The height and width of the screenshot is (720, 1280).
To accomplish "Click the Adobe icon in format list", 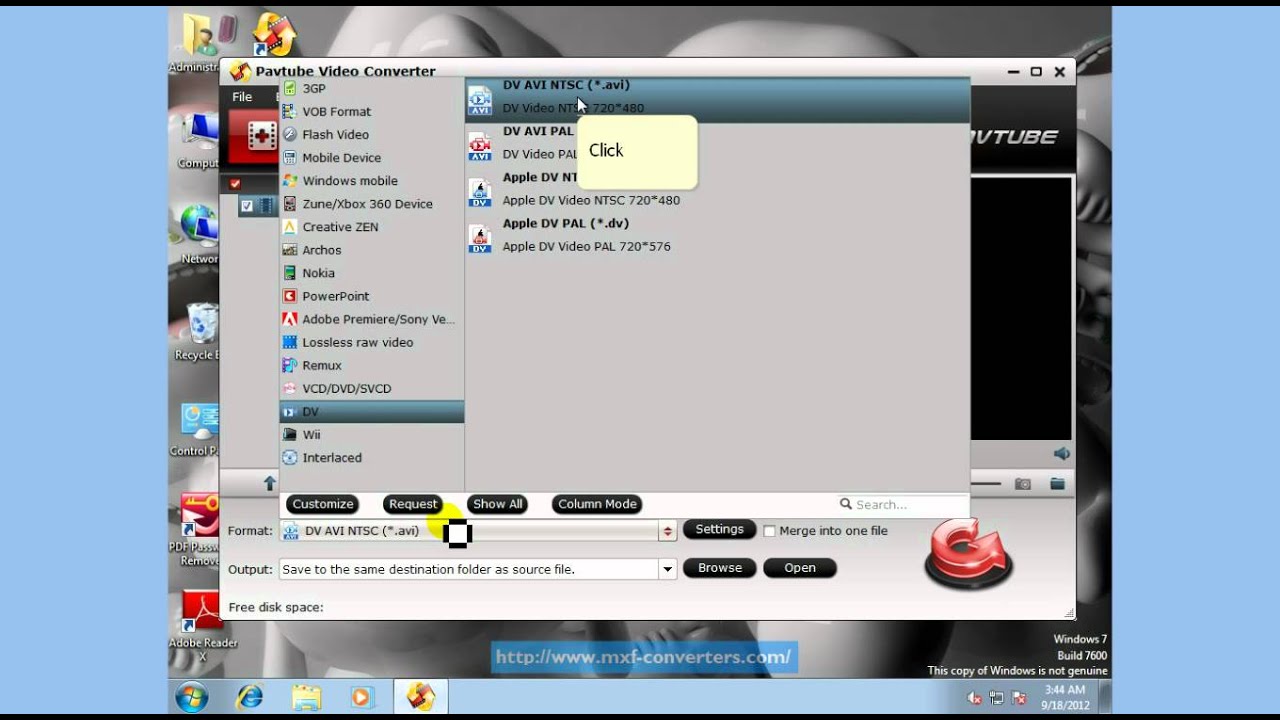I will point(290,319).
